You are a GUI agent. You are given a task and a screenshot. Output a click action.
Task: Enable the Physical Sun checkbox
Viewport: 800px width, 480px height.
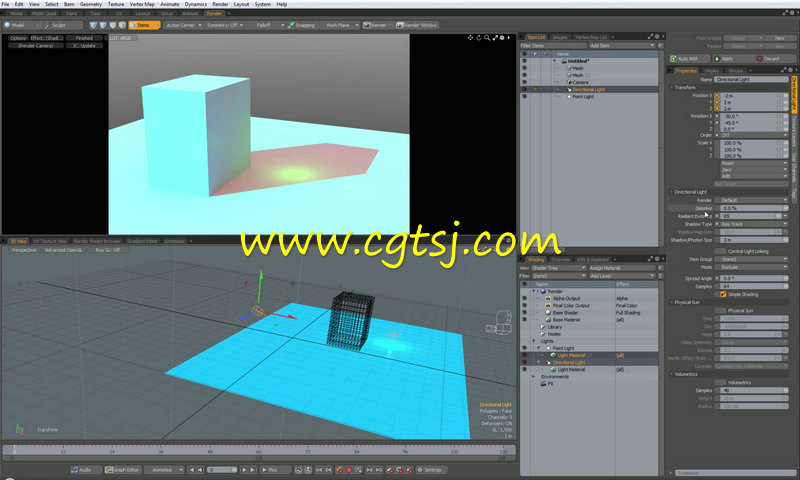coord(720,310)
